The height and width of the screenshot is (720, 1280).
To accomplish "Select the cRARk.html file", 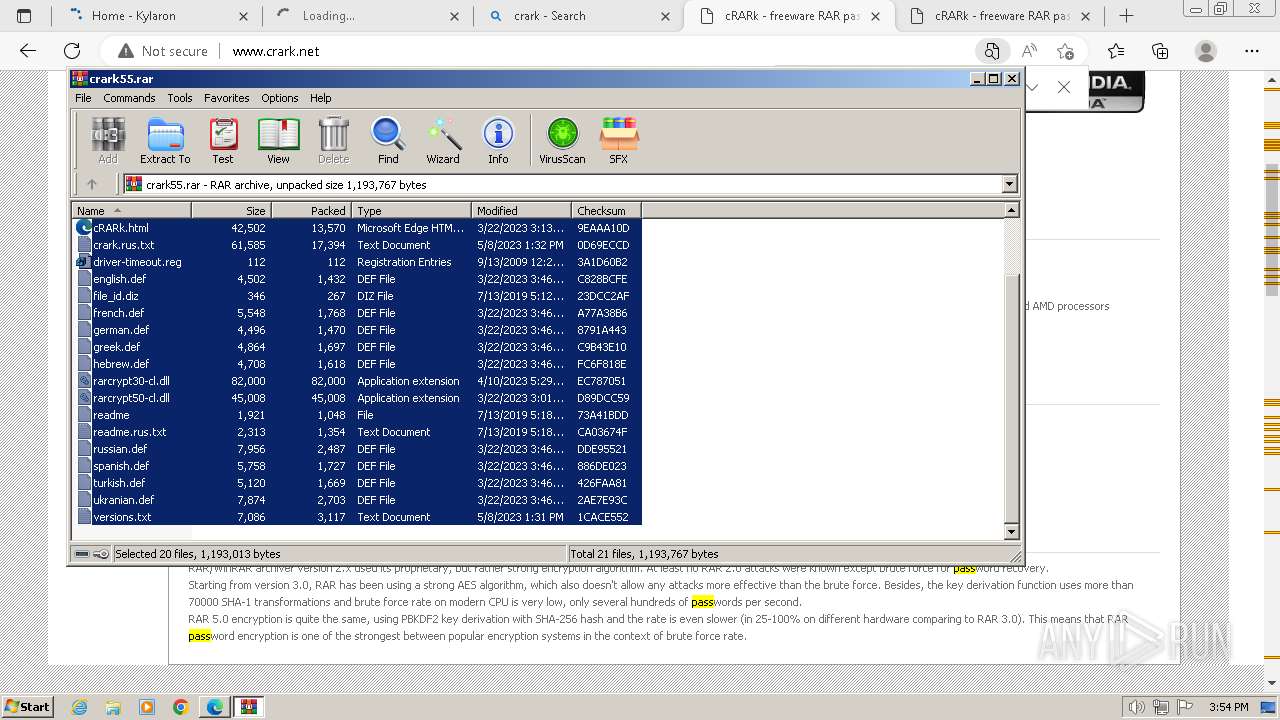I will point(120,228).
